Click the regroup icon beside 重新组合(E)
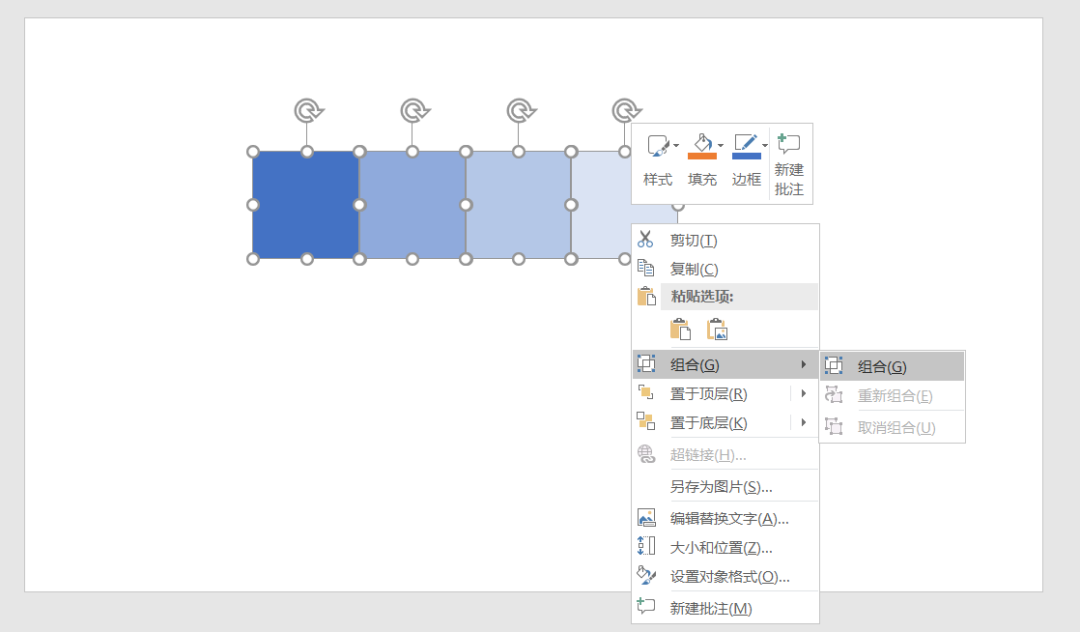Screen dimensions: 1080x632 (x=833, y=394)
